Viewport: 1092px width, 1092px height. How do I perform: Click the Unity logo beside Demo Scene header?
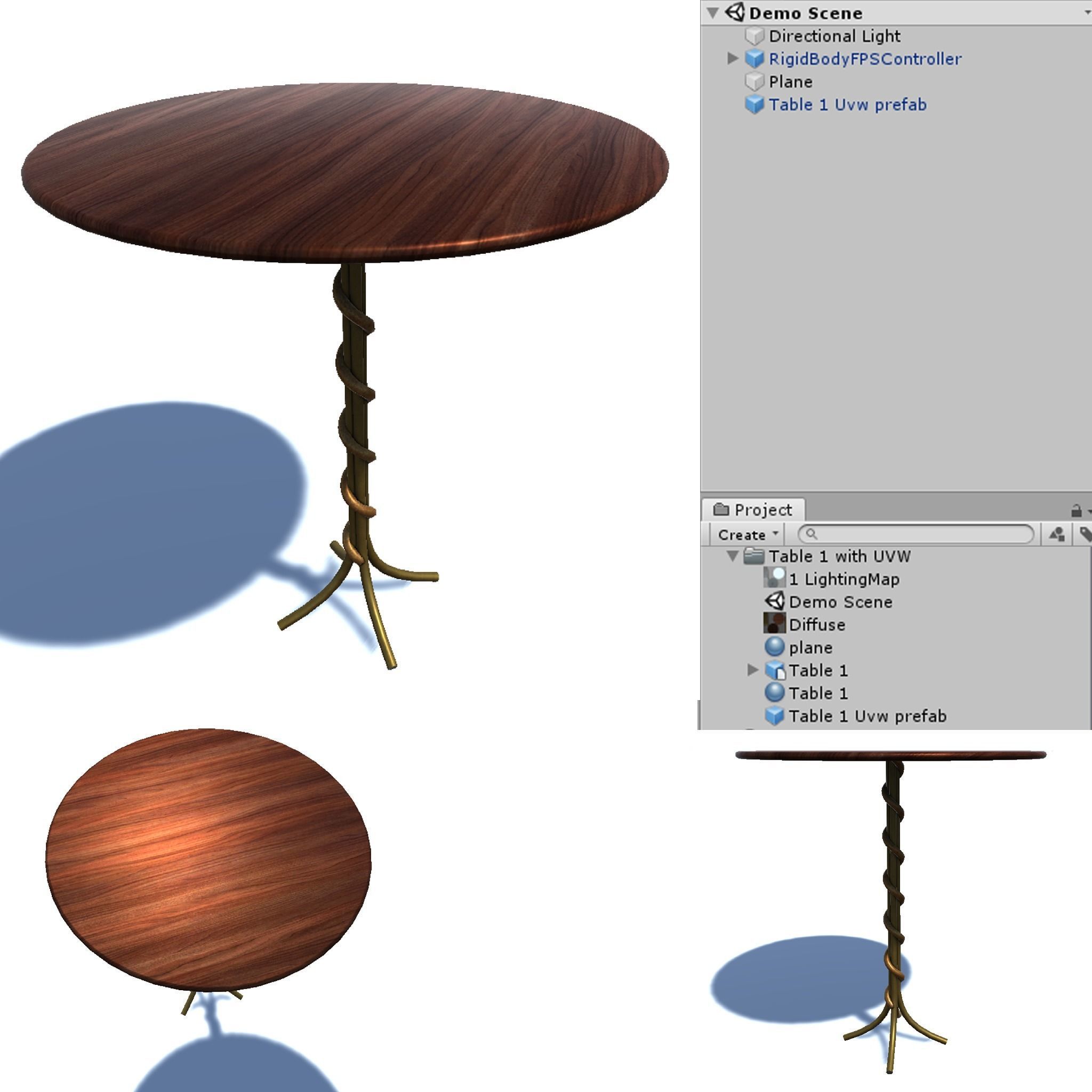click(x=735, y=12)
